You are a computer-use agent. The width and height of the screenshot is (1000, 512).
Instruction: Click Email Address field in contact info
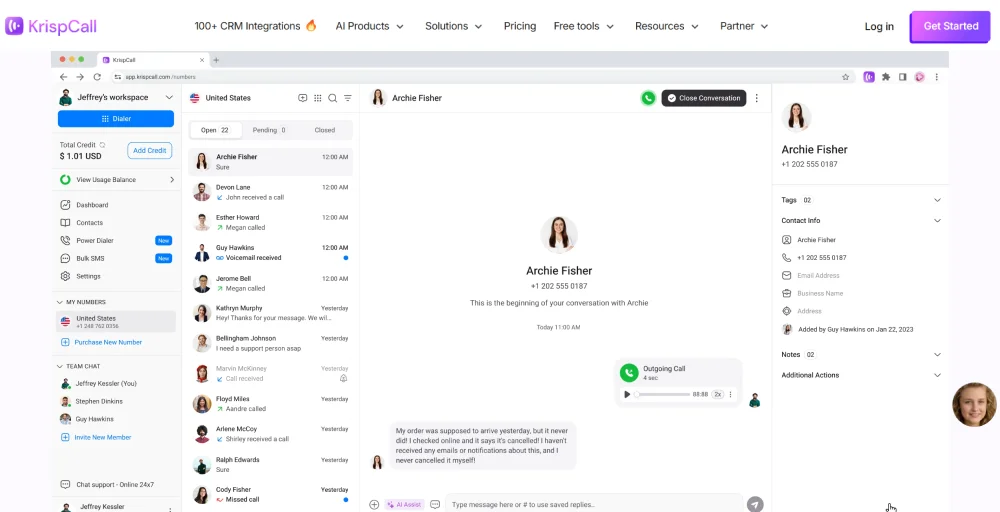(x=818, y=275)
